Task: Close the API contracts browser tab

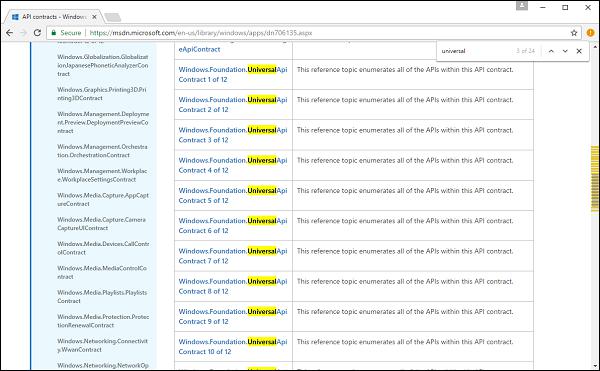Action: pyautogui.click(x=94, y=17)
